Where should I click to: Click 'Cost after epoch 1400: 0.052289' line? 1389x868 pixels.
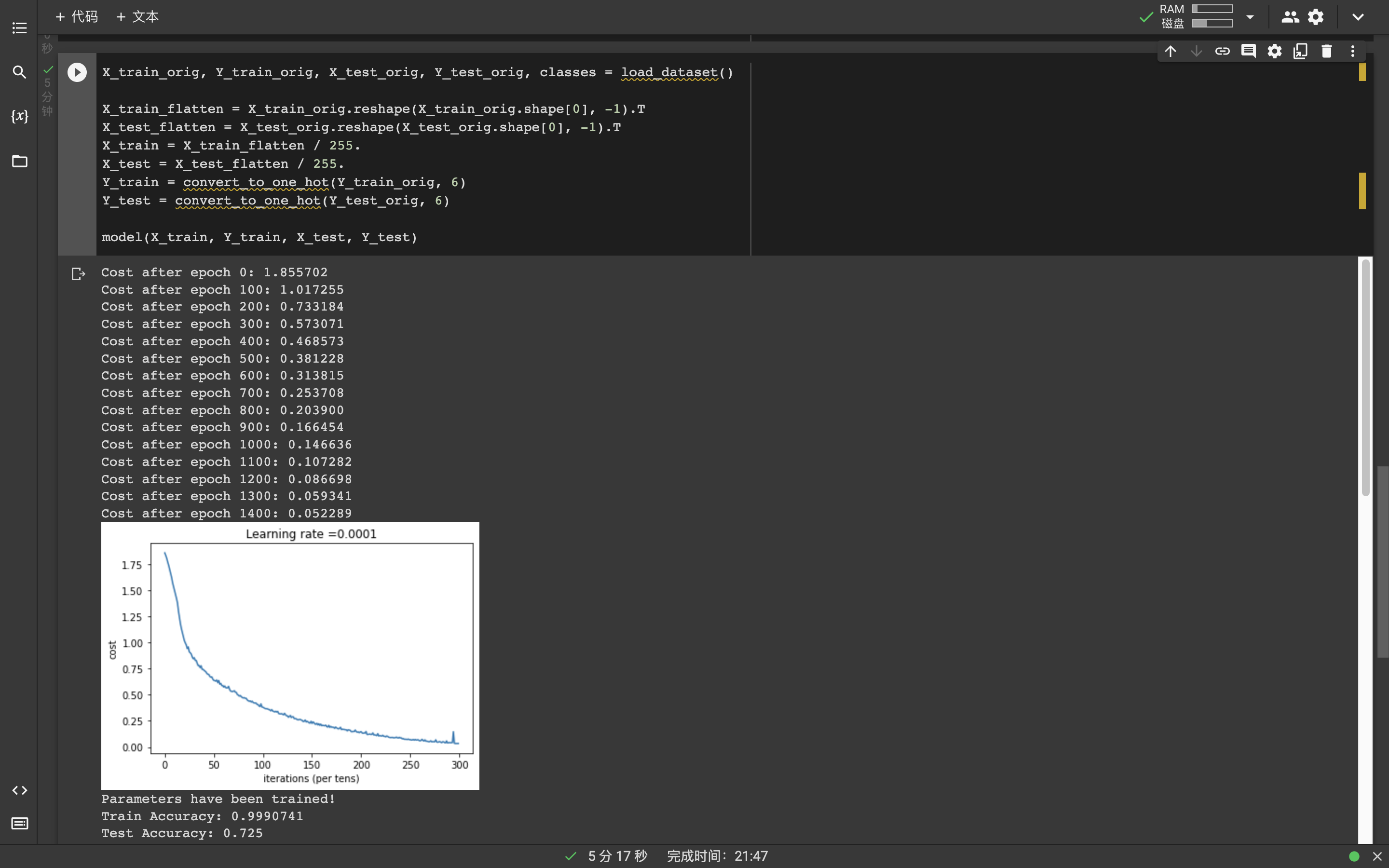coord(226,513)
